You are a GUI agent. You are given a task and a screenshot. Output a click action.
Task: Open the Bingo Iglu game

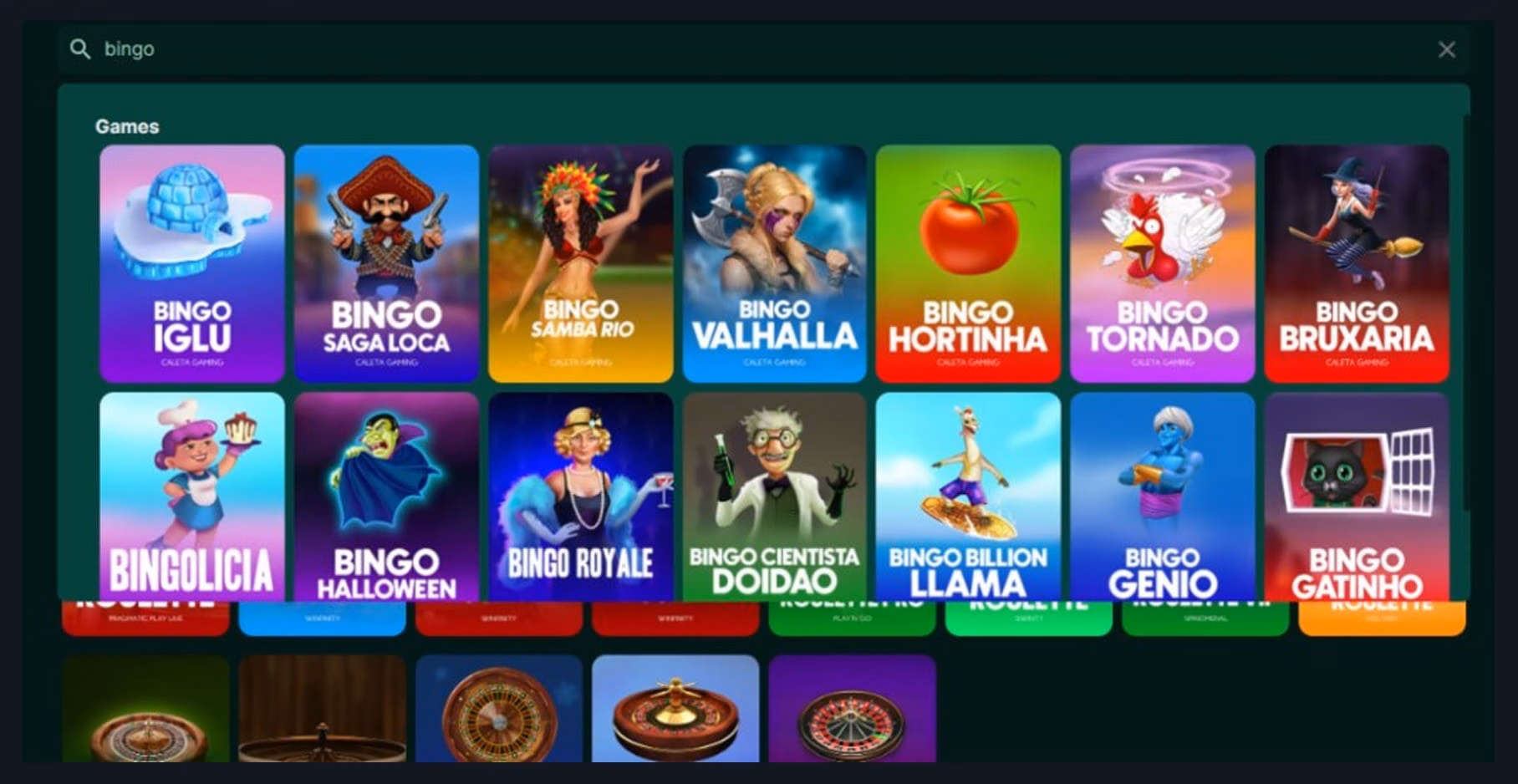pos(192,263)
